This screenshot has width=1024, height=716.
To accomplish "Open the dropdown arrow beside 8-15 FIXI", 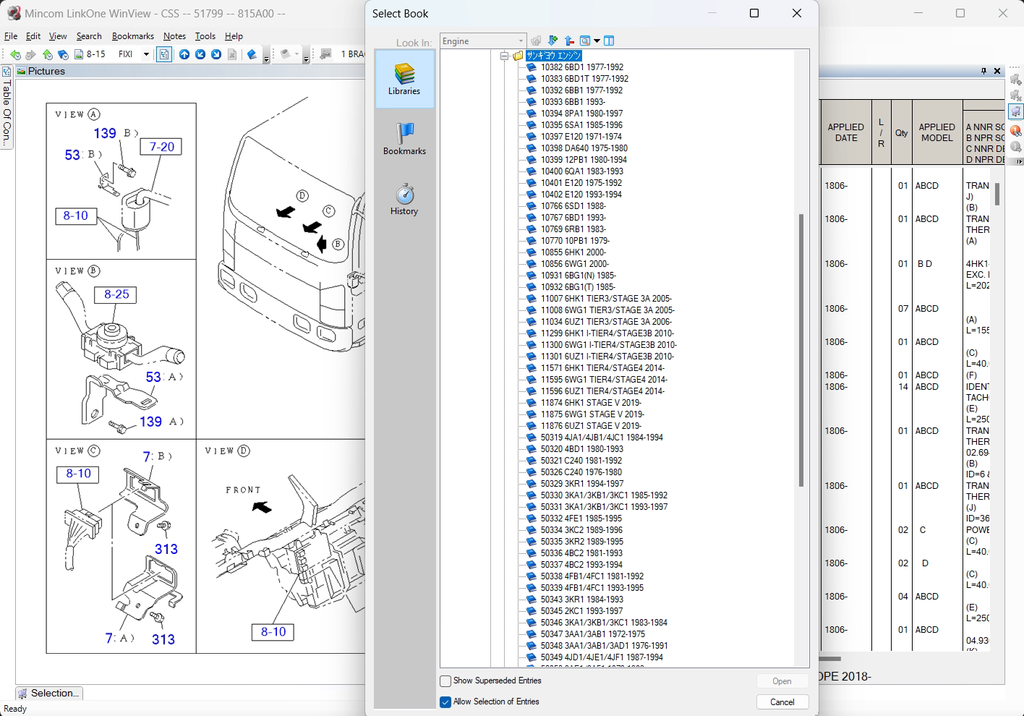I will click(x=146, y=54).
